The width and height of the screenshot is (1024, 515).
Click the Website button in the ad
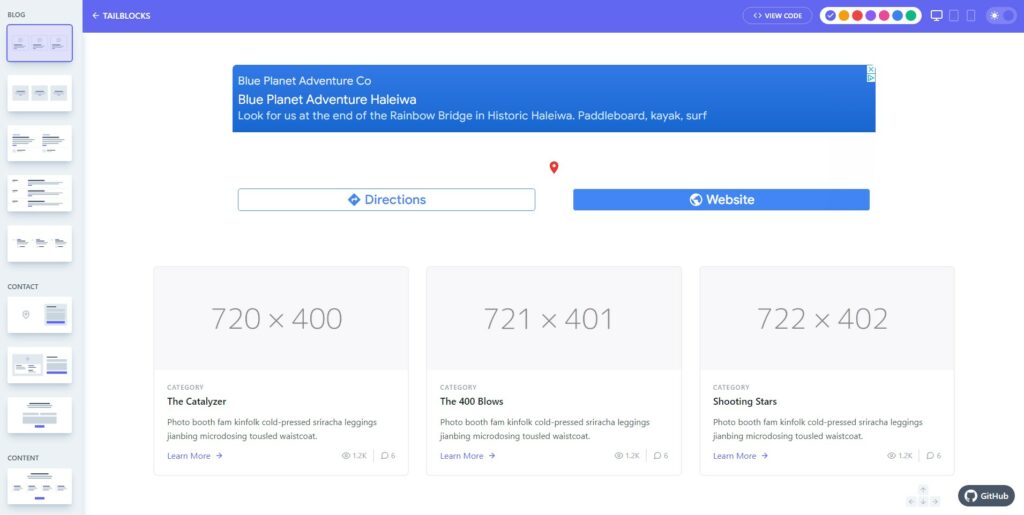pos(721,200)
